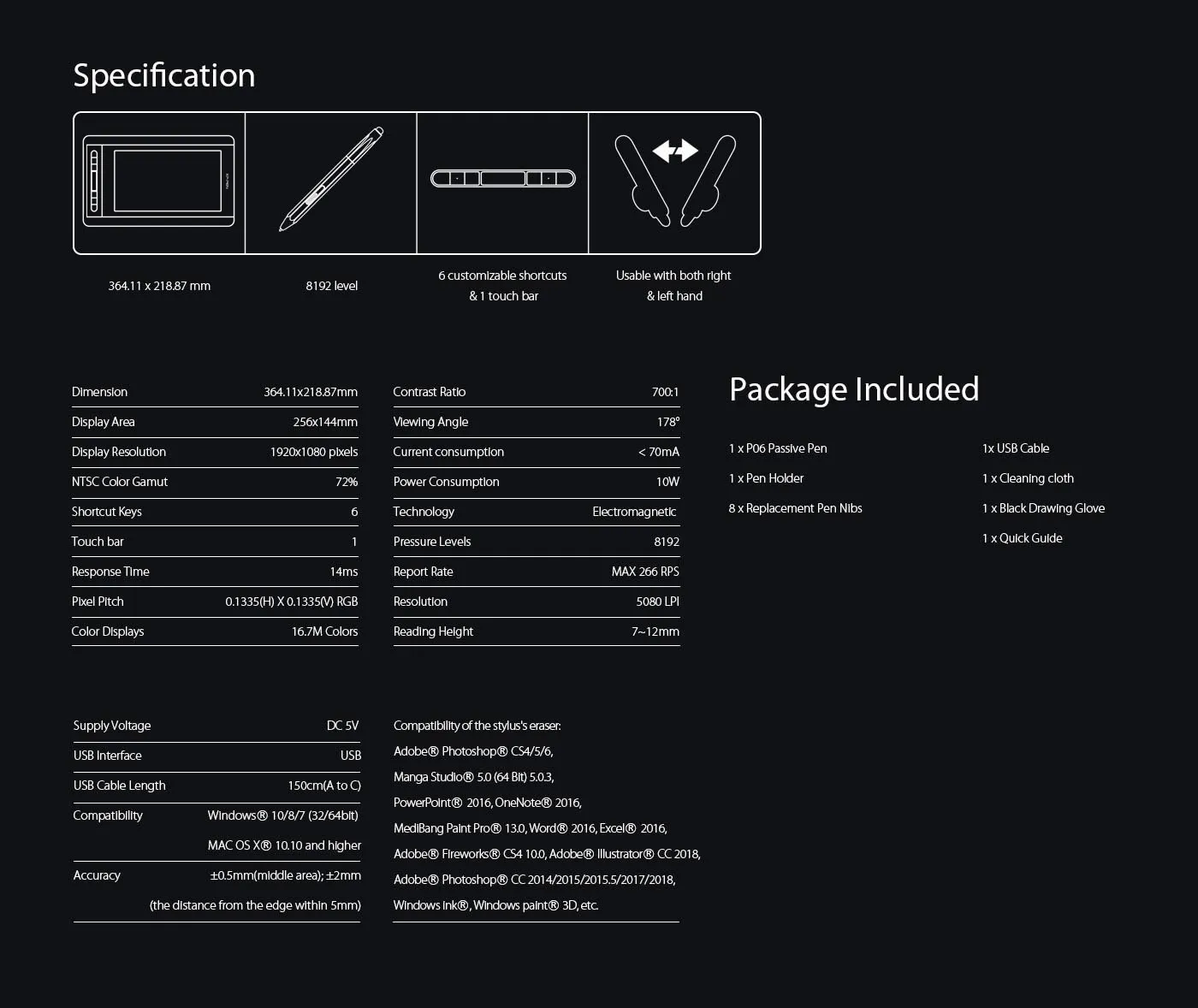1198x1008 pixels.
Task: Click the USB Cable Length label
Action: (120, 786)
